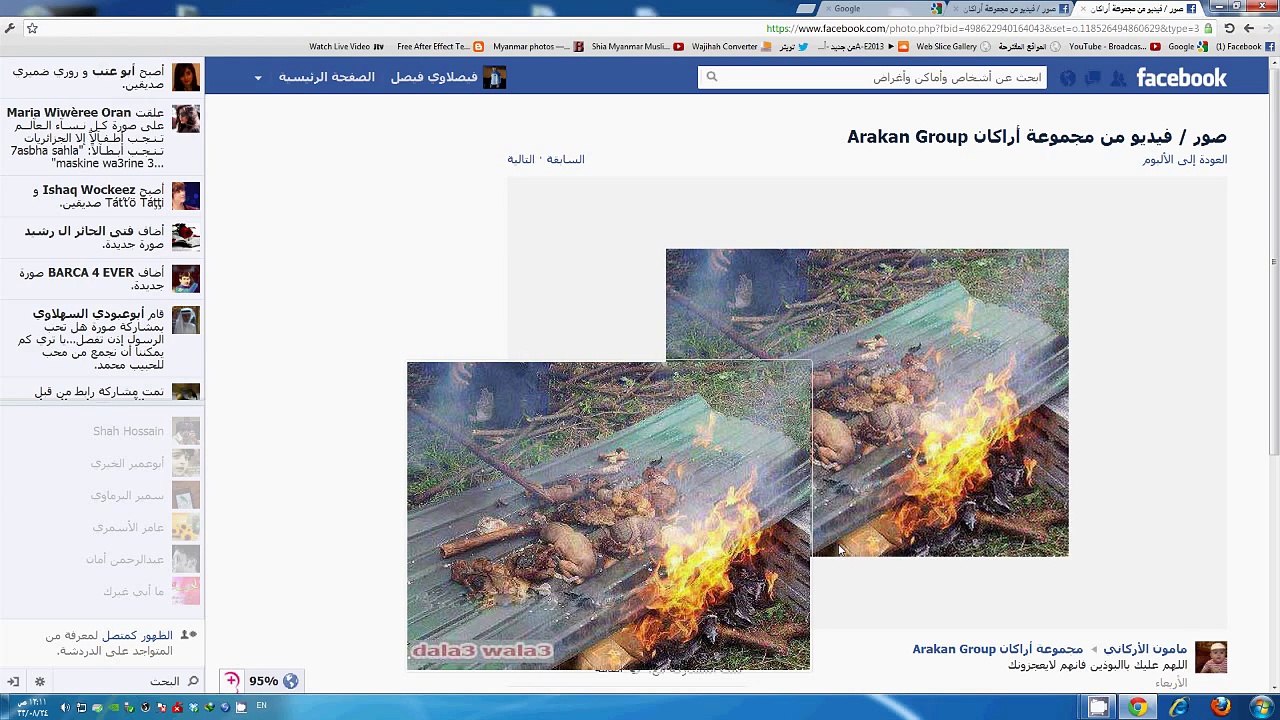1280x720 pixels.
Task: Open the Arakan Group مجموعة أراكان link
Action: (997, 649)
